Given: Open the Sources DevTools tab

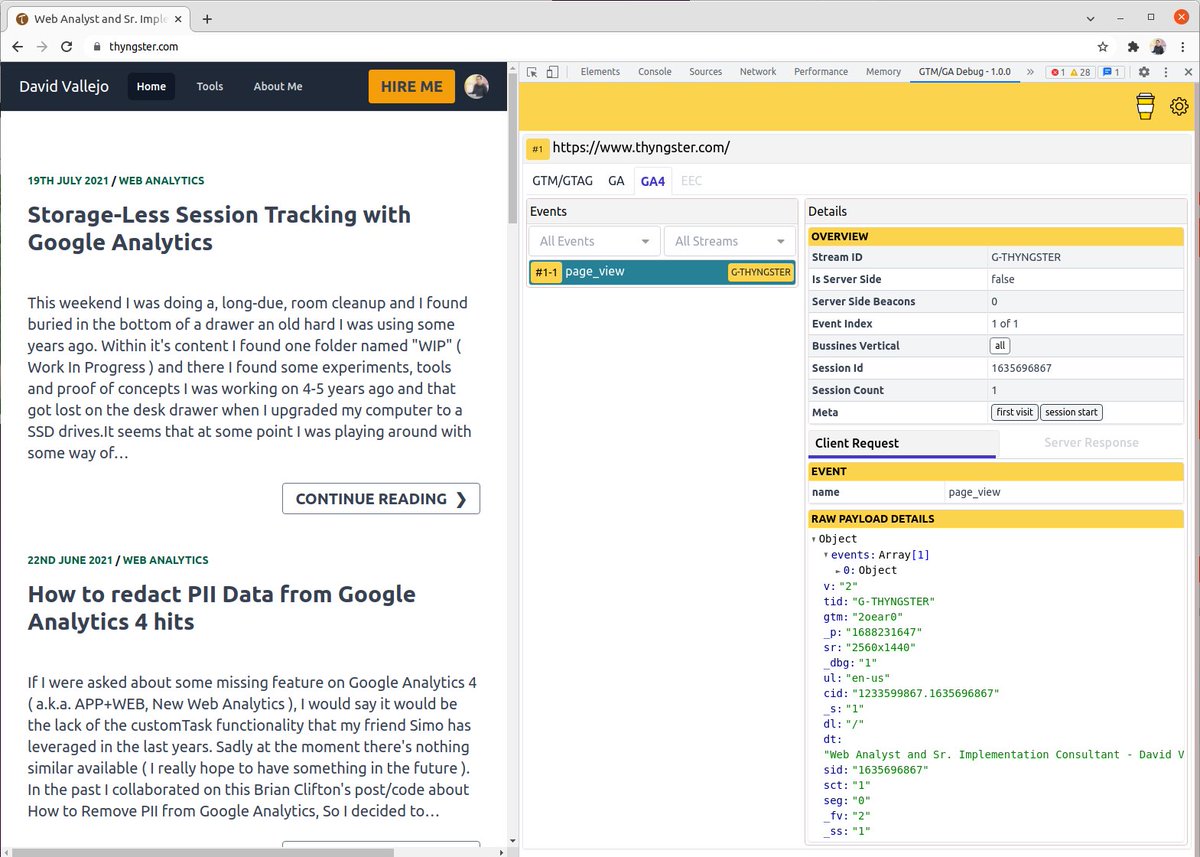Looking at the screenshot, I should [x=705, y=72].
